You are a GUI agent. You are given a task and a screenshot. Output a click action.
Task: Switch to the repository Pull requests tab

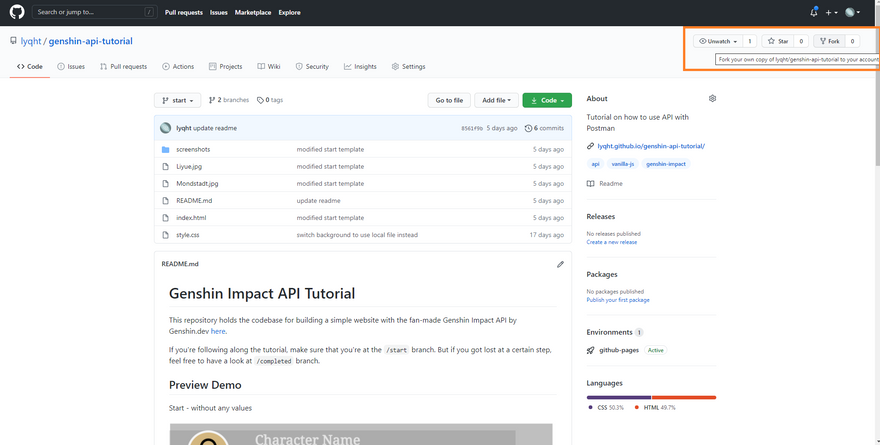coord(123,66)
